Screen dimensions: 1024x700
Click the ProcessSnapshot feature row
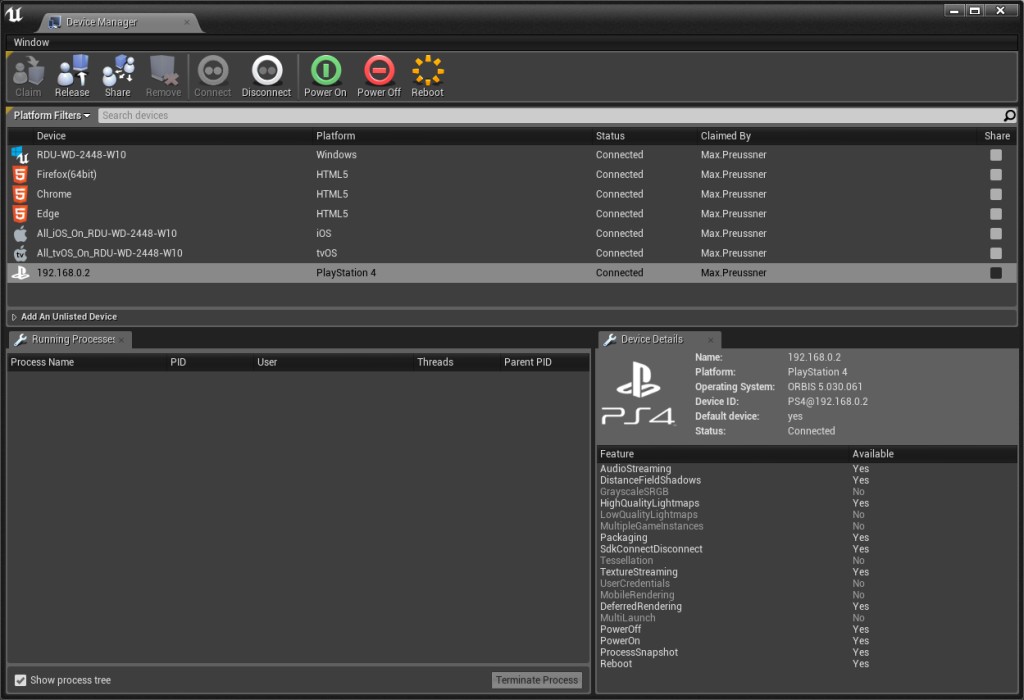(807, 652)
